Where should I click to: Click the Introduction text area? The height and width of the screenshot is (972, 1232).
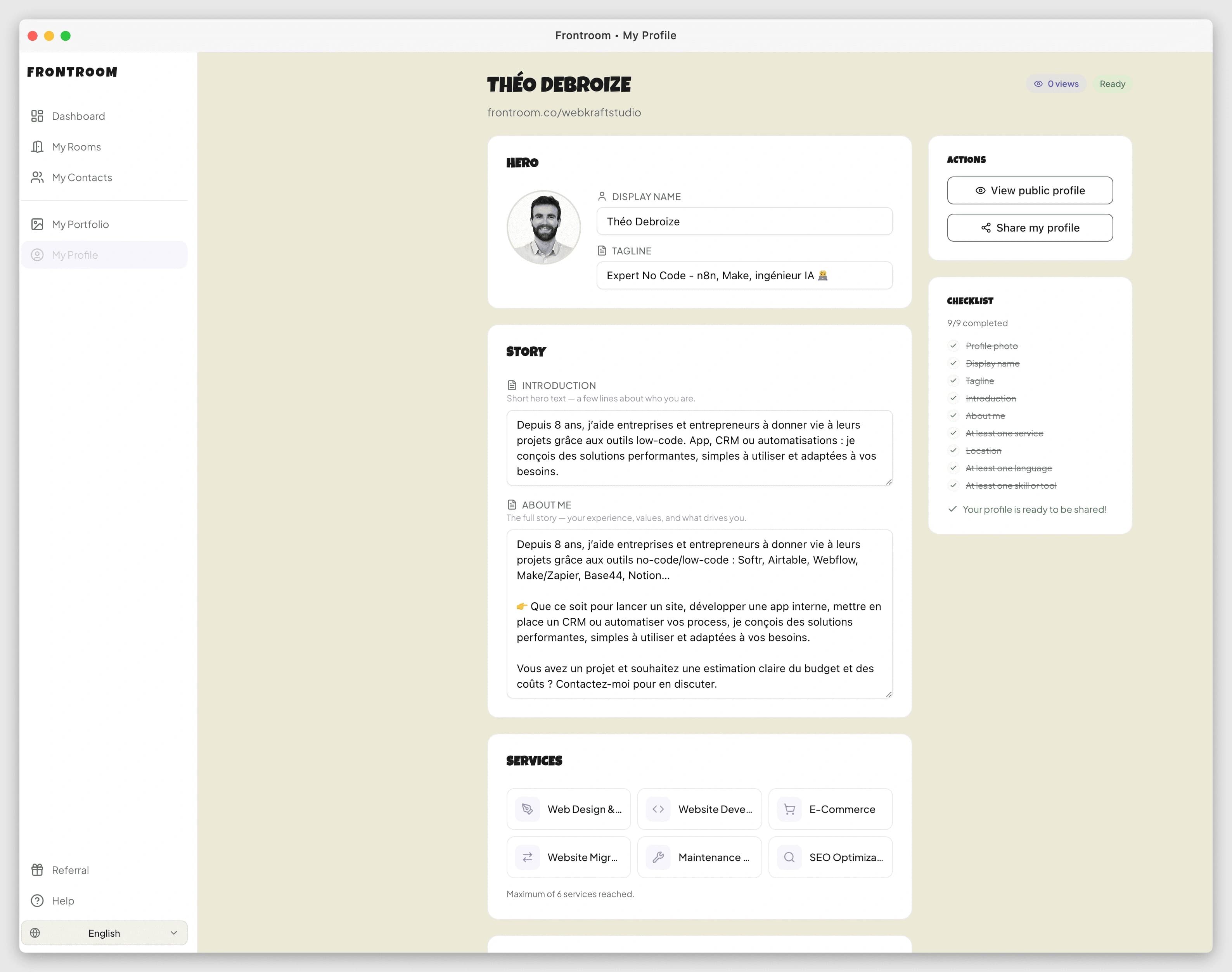click(x=699, y=448)
